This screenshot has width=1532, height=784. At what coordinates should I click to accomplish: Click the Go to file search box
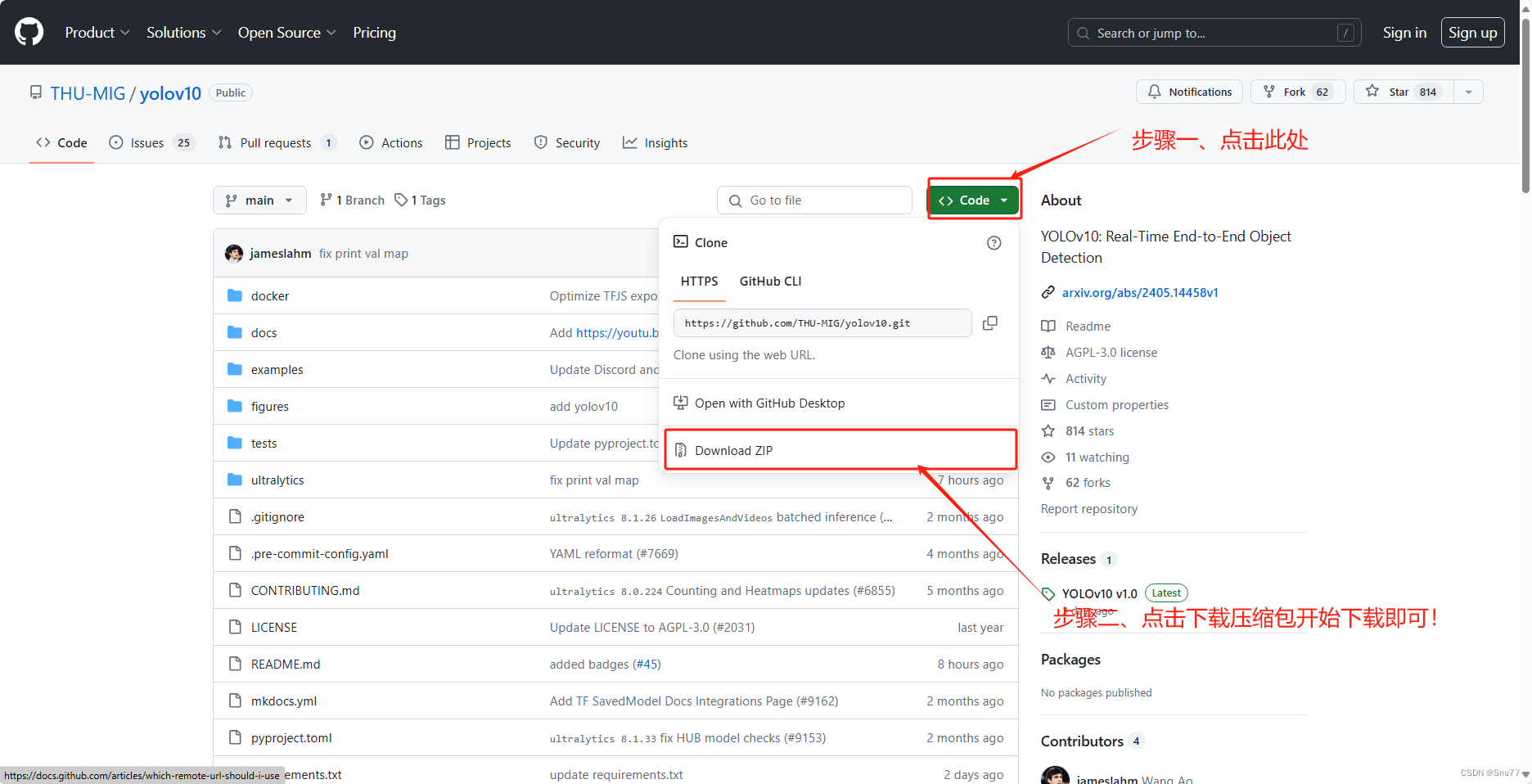(814, 201)
